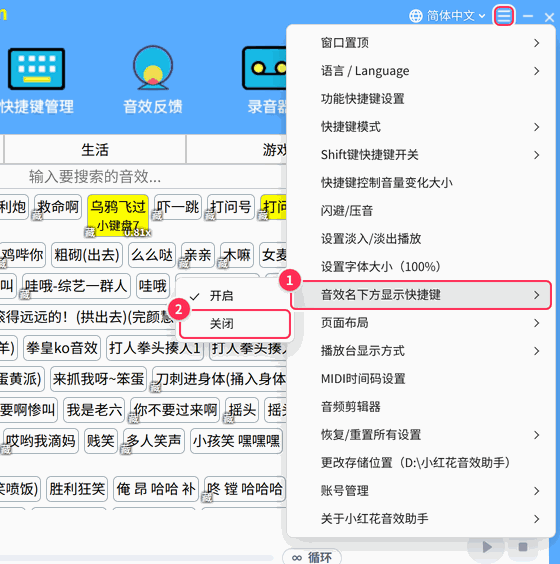Play the 咚 镗 哈哈哈 sound effect
Viewport: 560px width, 564px height.
[245, 489]
